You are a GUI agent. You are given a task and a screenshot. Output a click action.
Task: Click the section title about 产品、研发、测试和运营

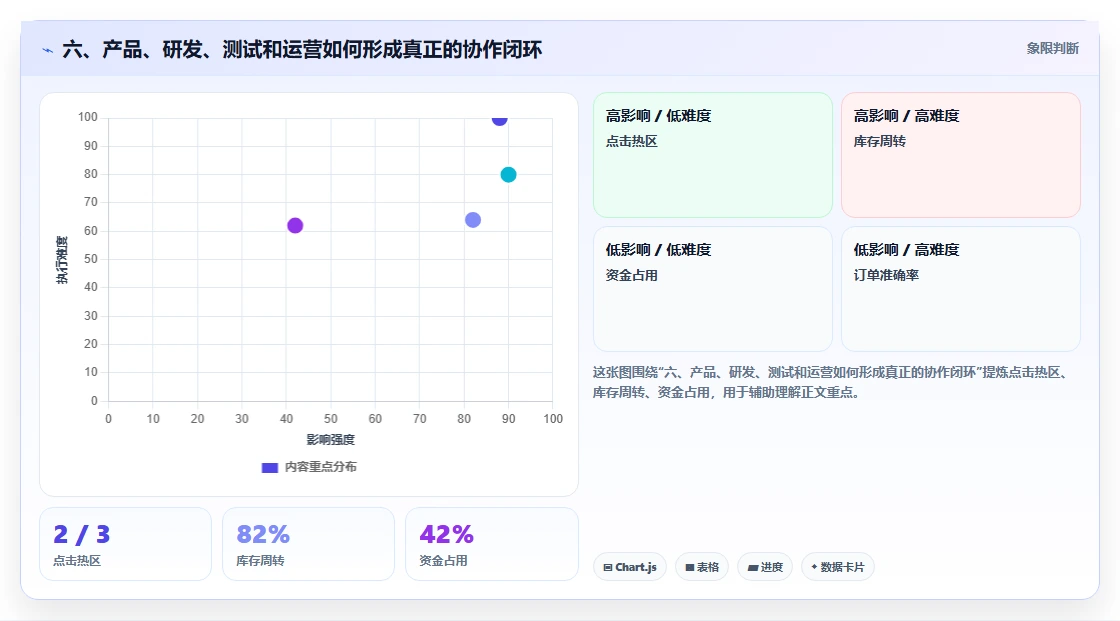302,49
